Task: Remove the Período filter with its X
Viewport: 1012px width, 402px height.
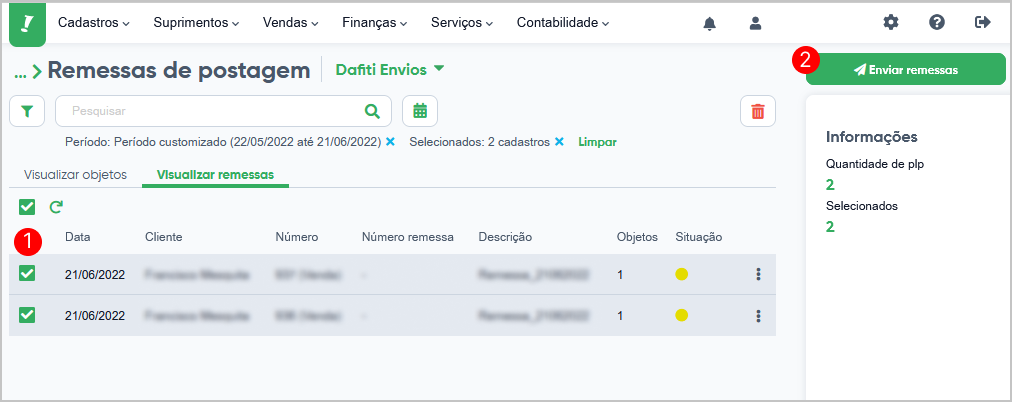Action: 390,142
